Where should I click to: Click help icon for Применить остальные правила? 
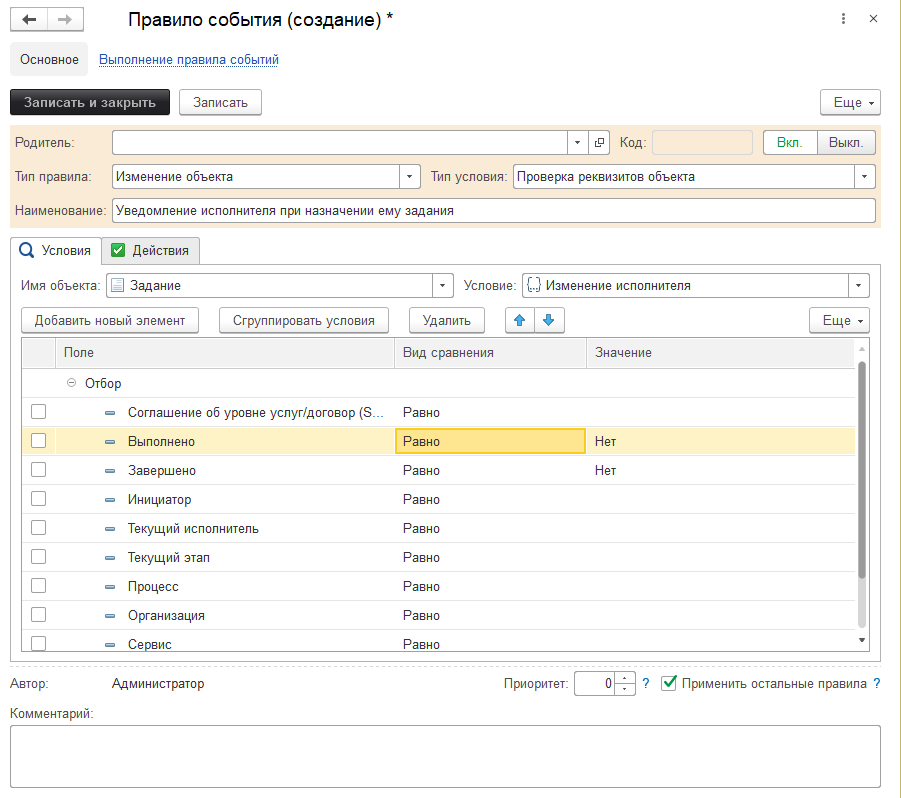pos(876,684)
